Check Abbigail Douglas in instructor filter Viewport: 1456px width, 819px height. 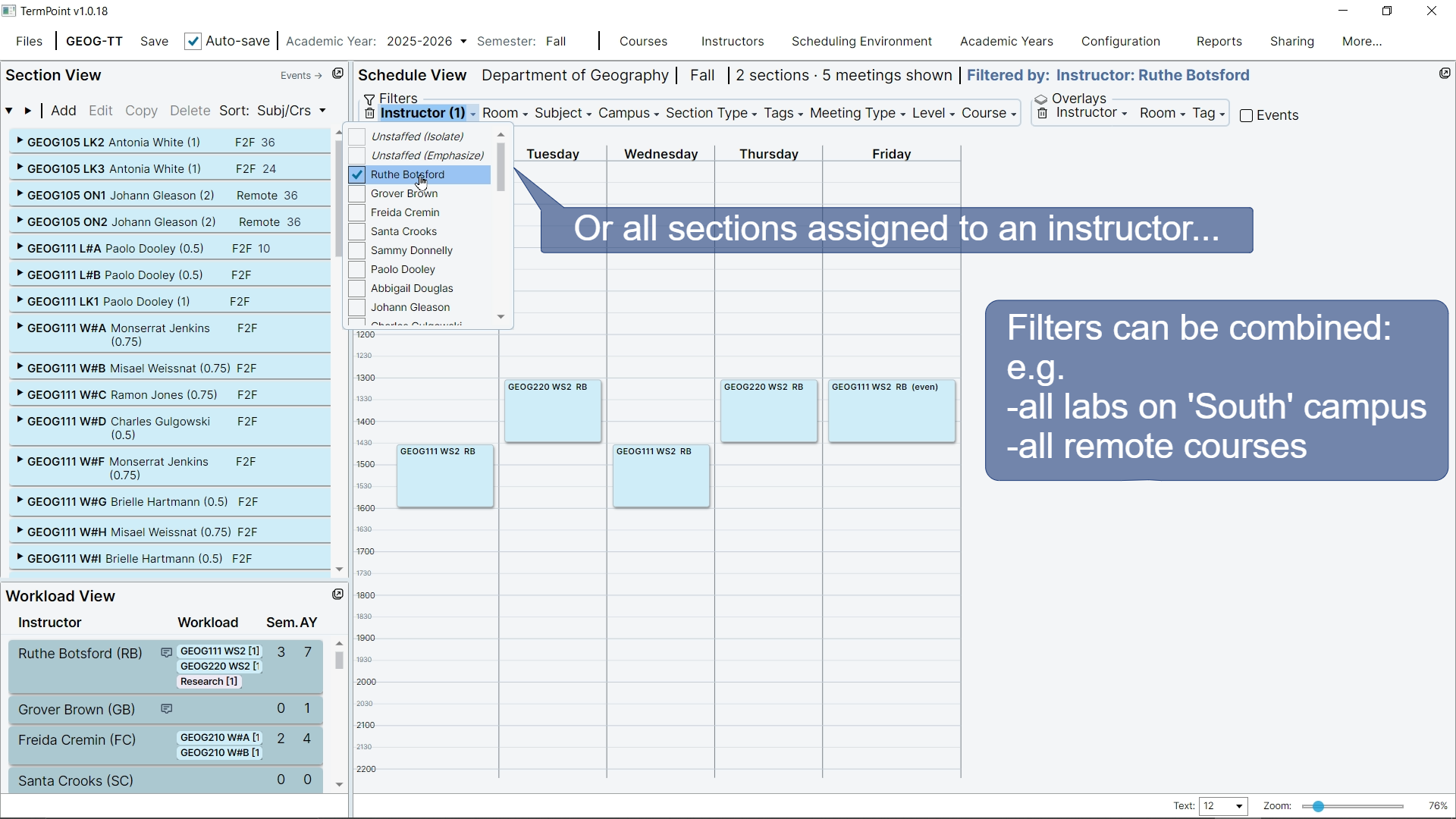[x=357, y=288]
